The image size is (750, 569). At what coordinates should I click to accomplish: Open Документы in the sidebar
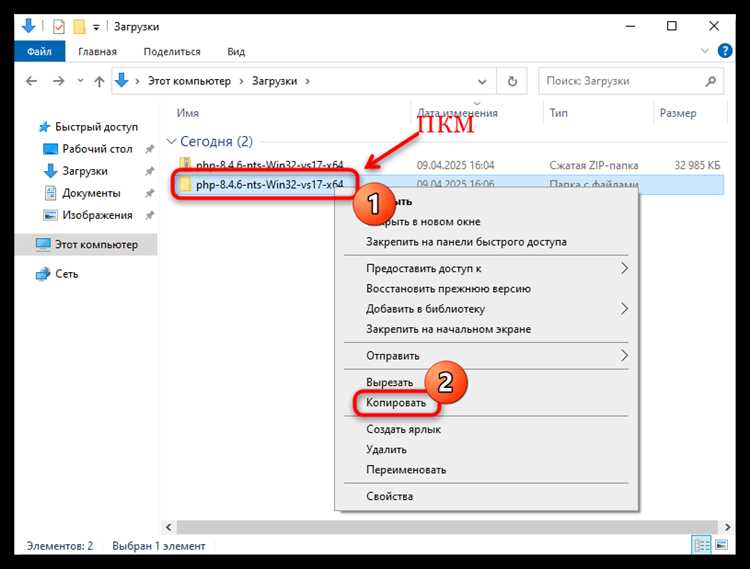pyautogui.click(x=91, y=193)
